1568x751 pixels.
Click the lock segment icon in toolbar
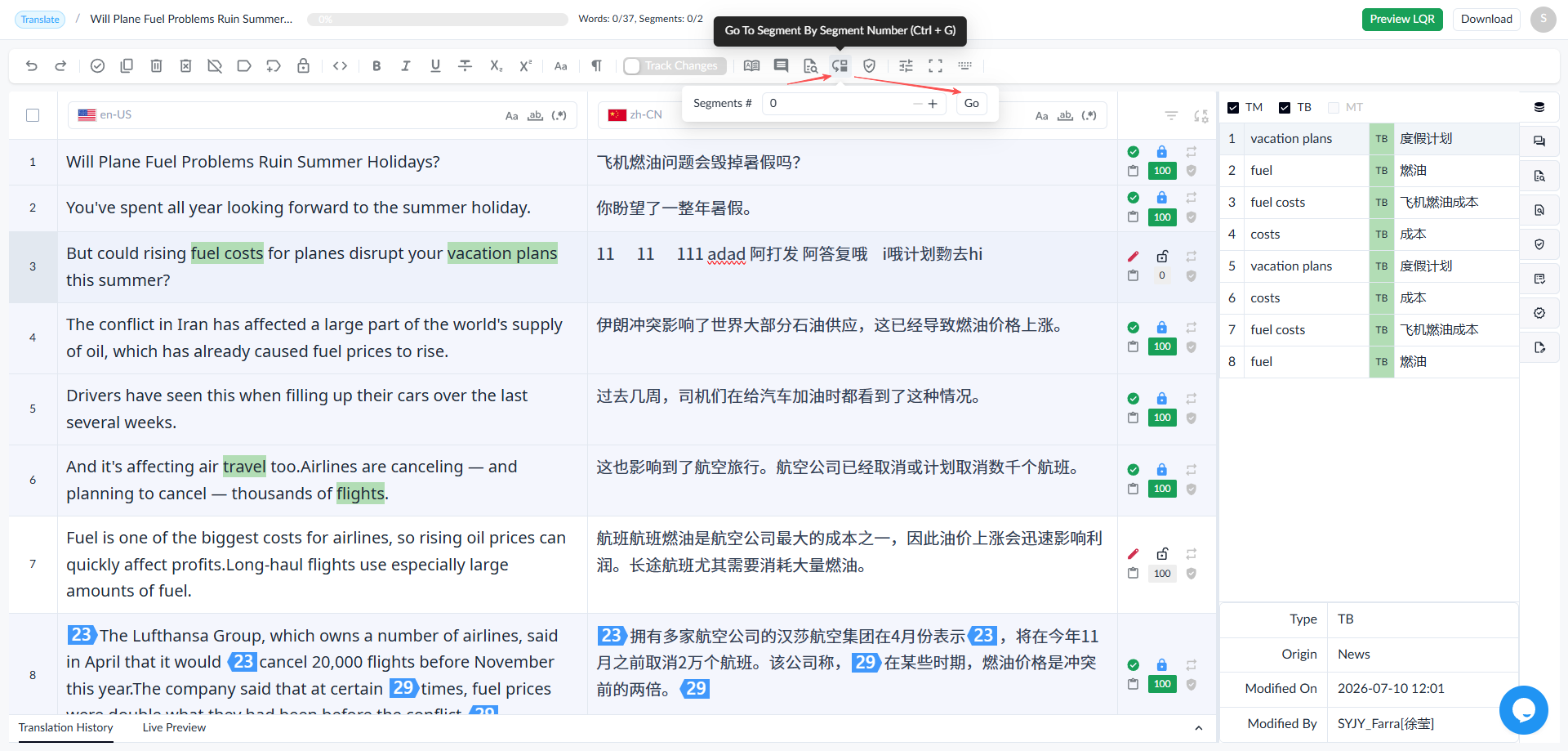tap(303, 66)
